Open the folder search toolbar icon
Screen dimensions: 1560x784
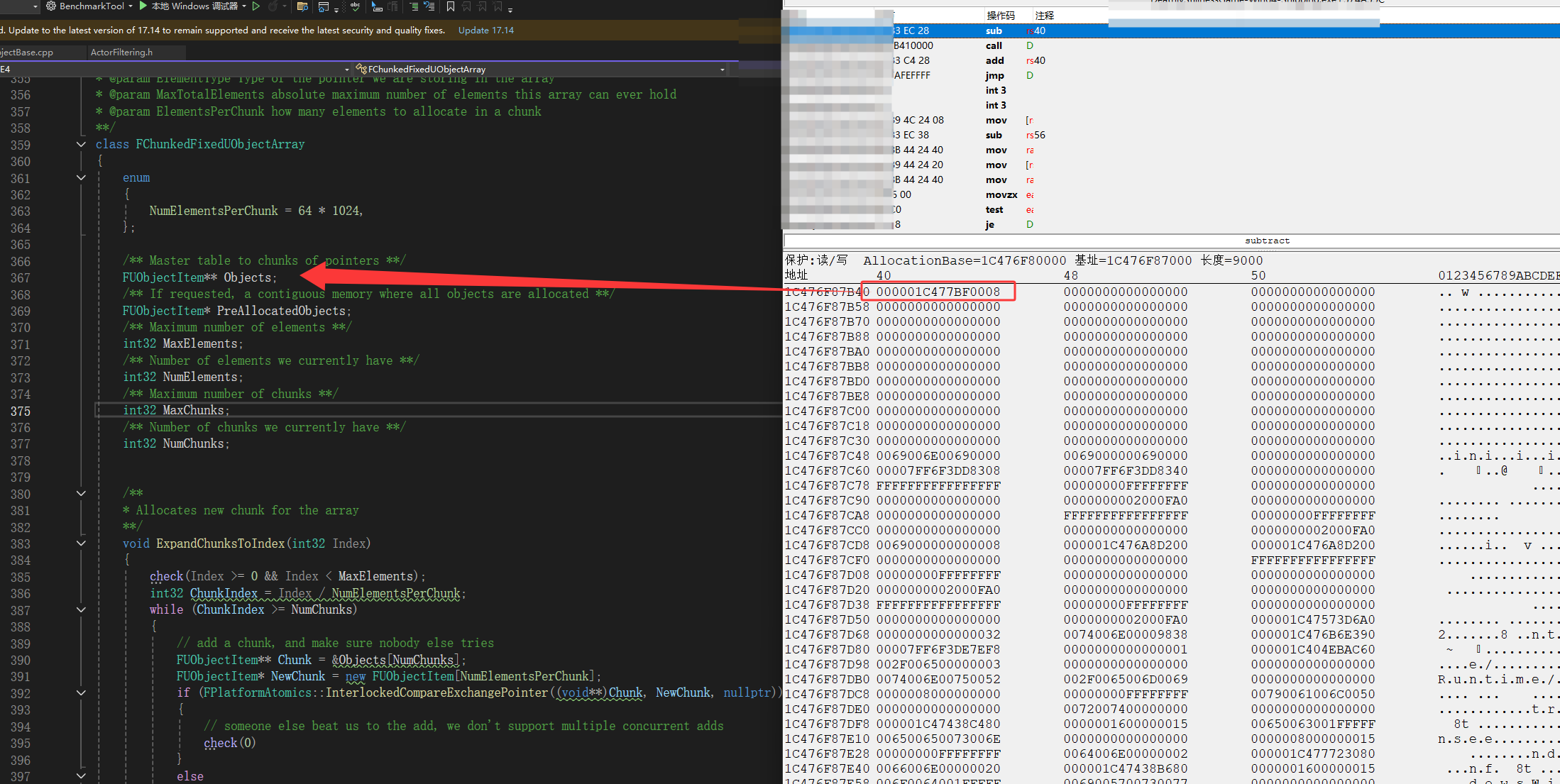point(302,6)
